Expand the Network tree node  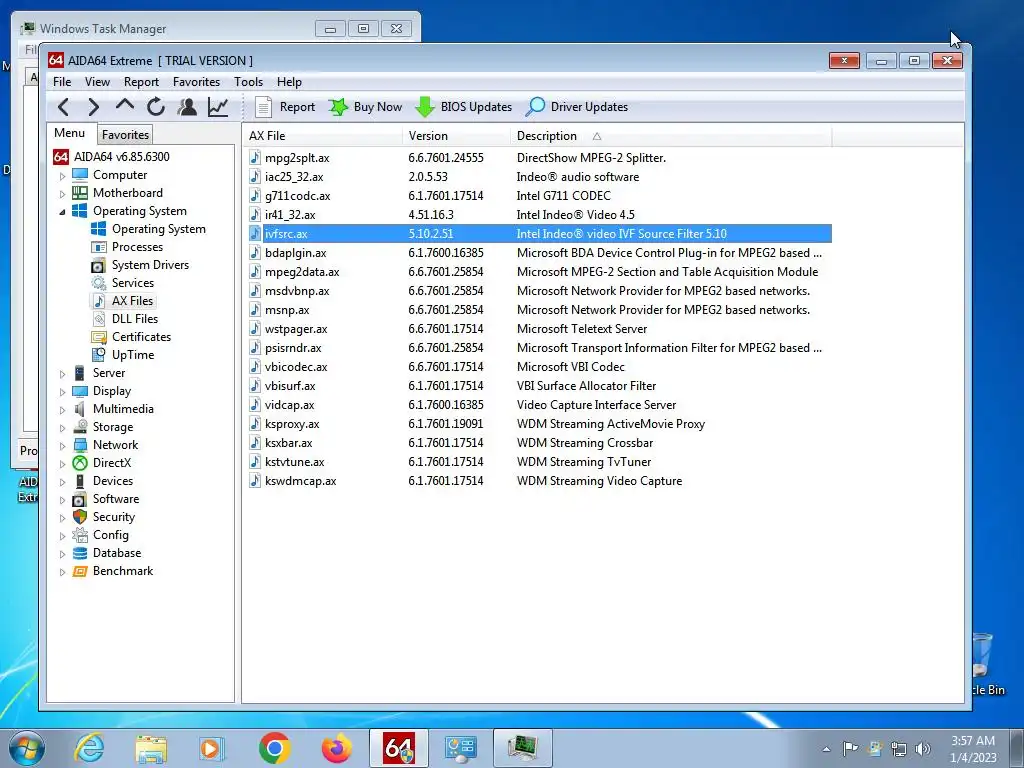[x=63, y=446]
